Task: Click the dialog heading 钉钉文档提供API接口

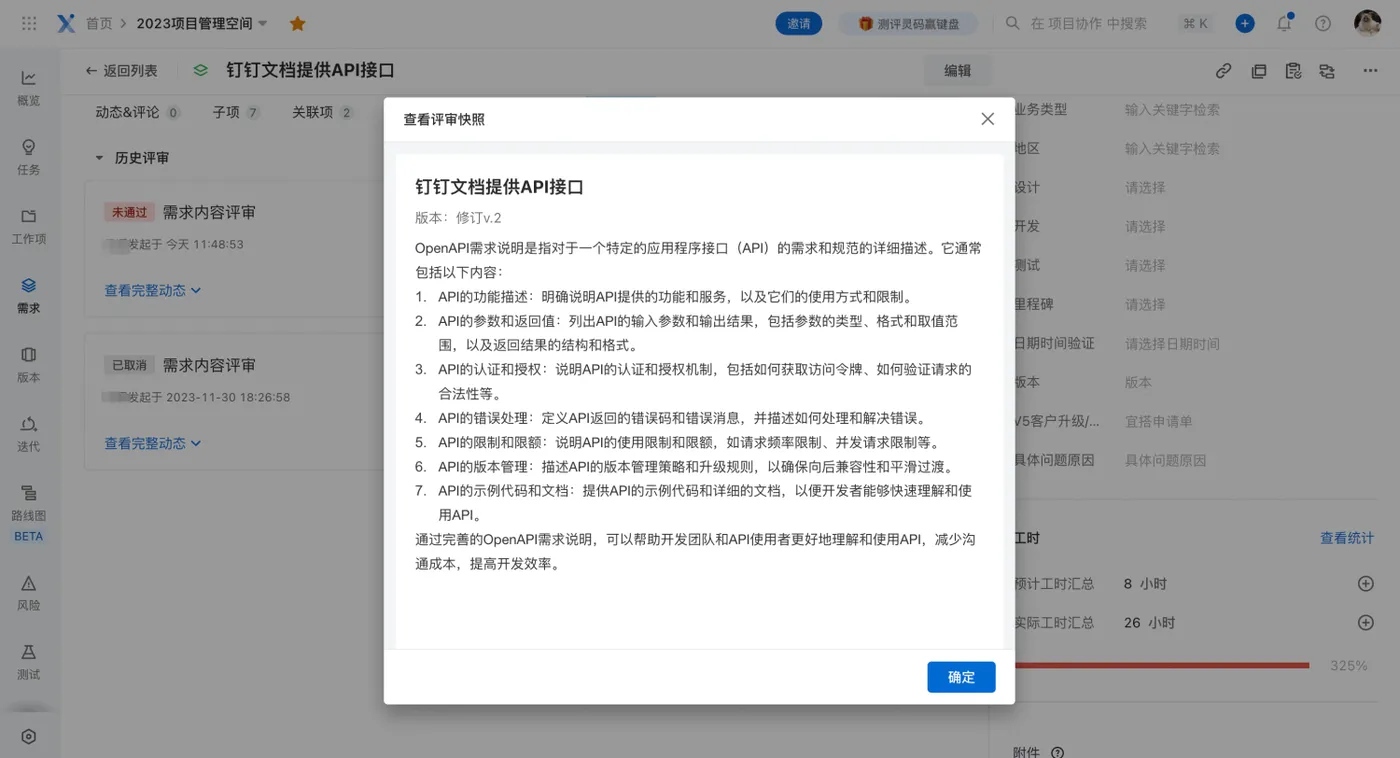Action: click(499, 187)
